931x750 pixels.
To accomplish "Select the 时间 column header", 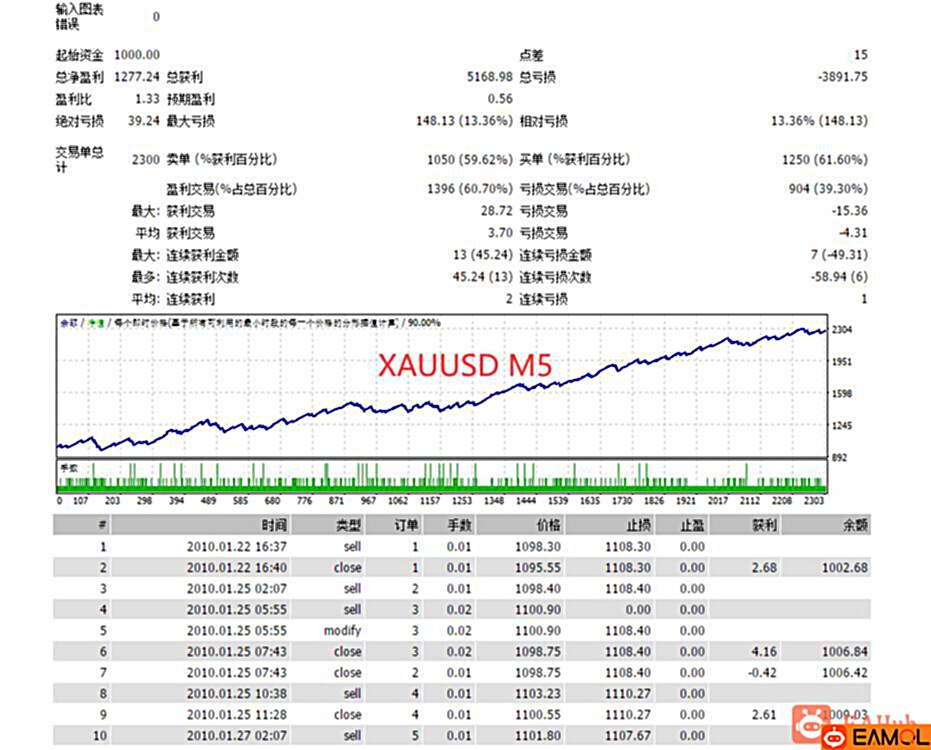I will [x=273, y=525].
